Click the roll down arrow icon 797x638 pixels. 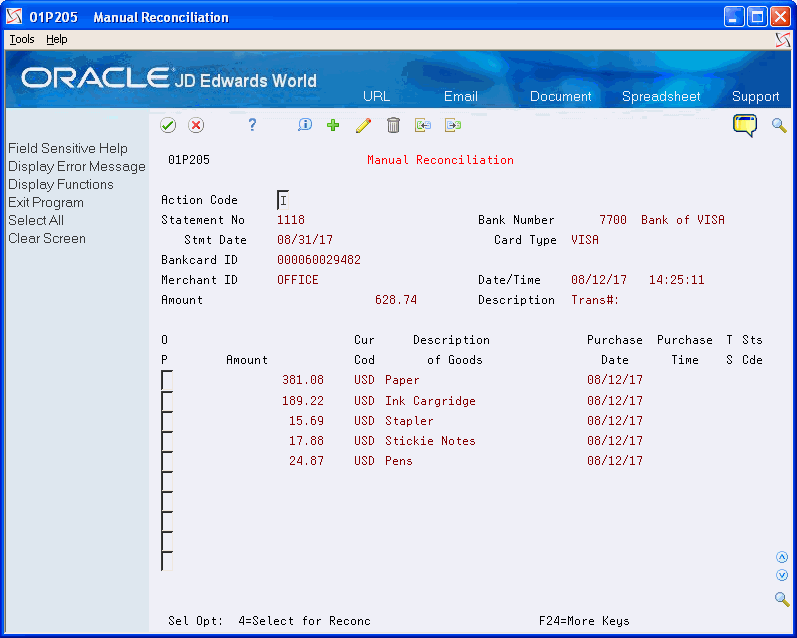pyautogui.click(x=782, y=575)
